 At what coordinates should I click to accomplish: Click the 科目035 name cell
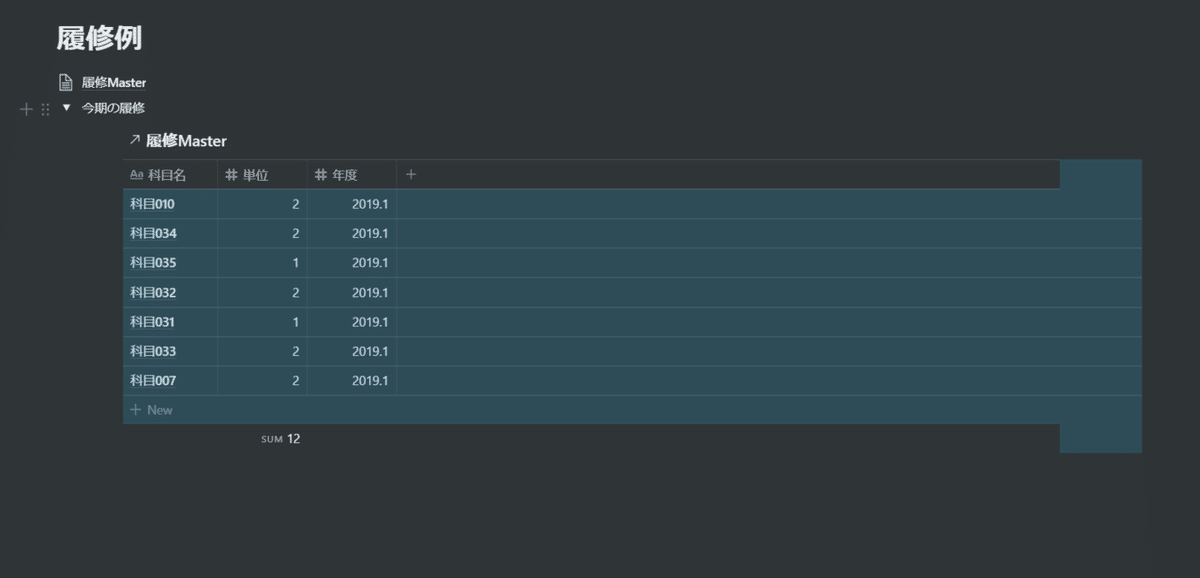(x=153, y=263)
